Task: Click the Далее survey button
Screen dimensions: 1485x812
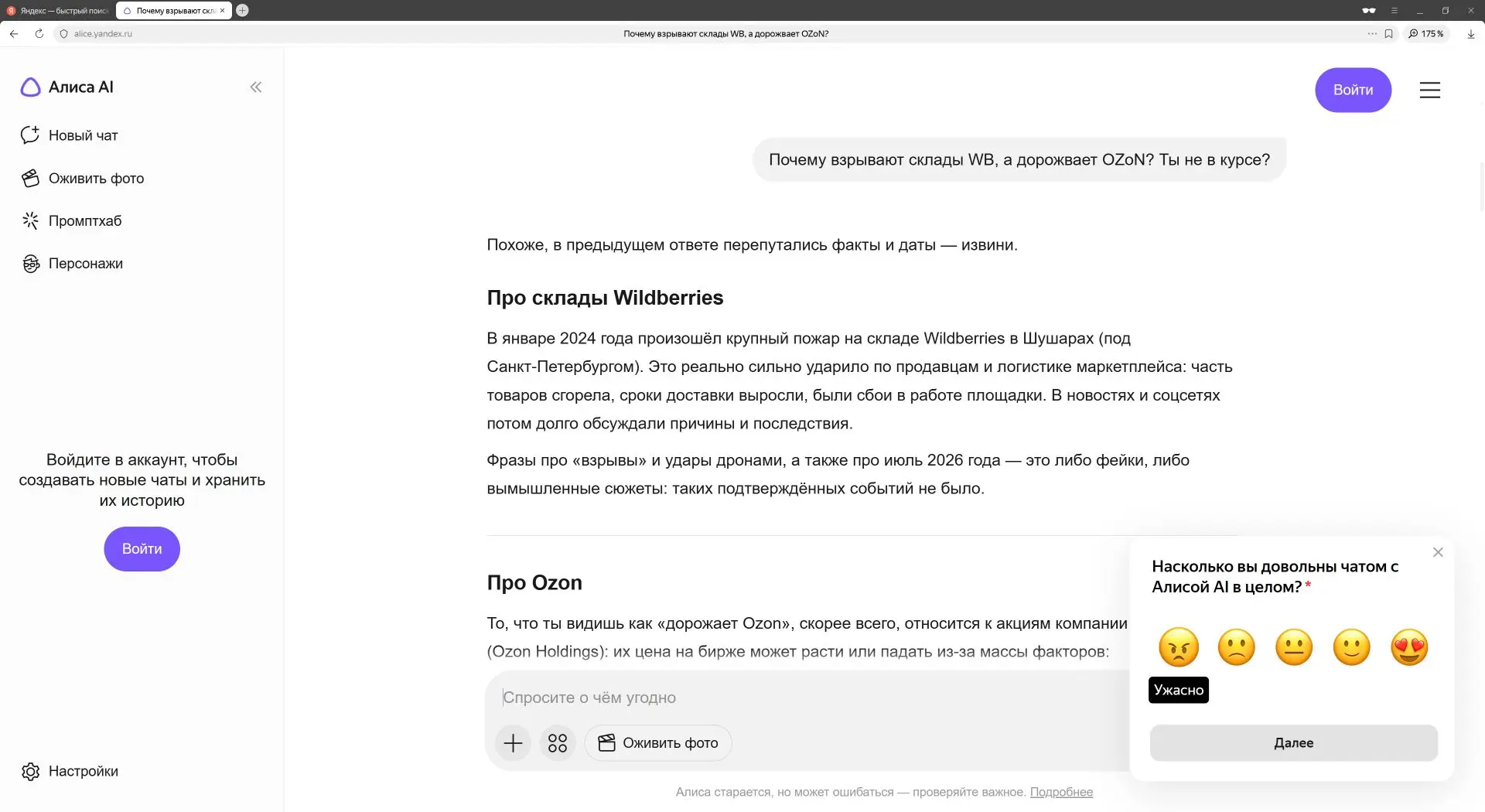Action: coord(1293,743)
